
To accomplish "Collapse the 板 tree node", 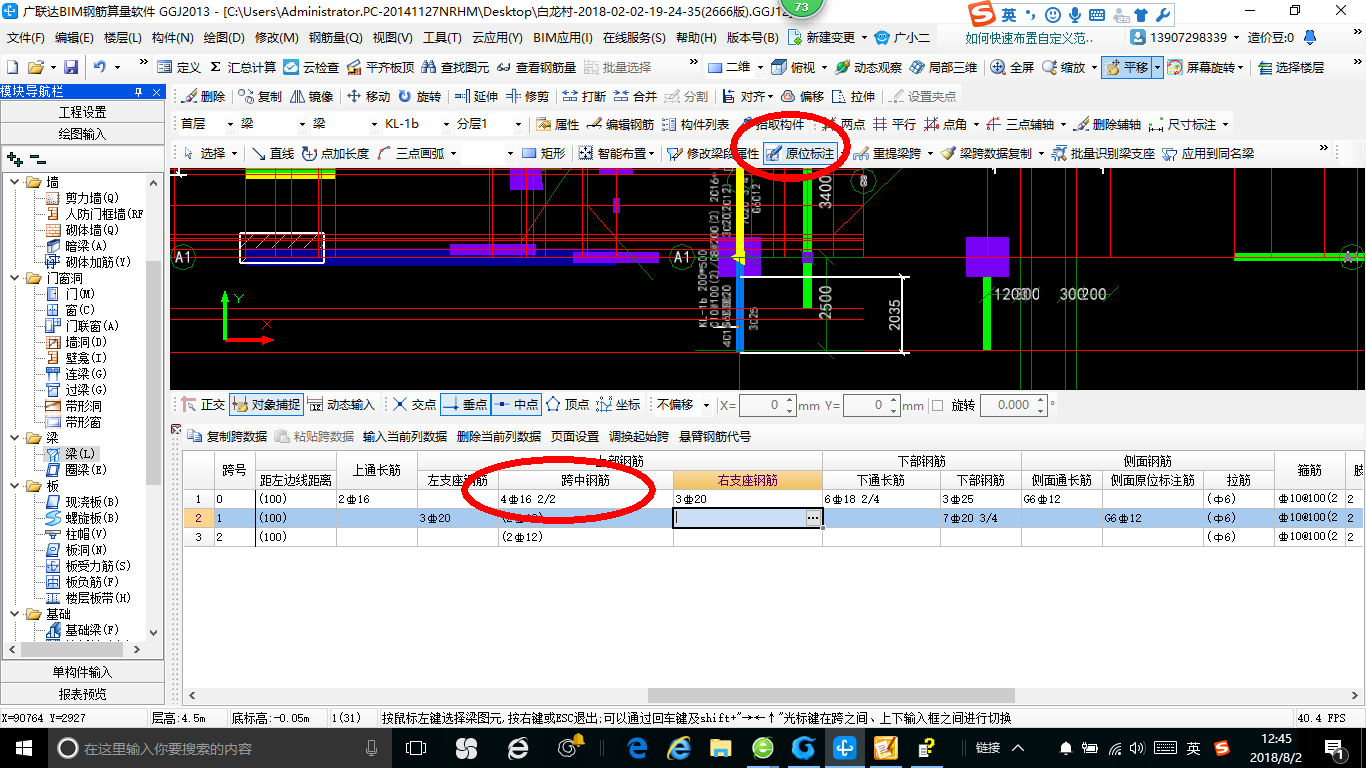I will 14,486.
